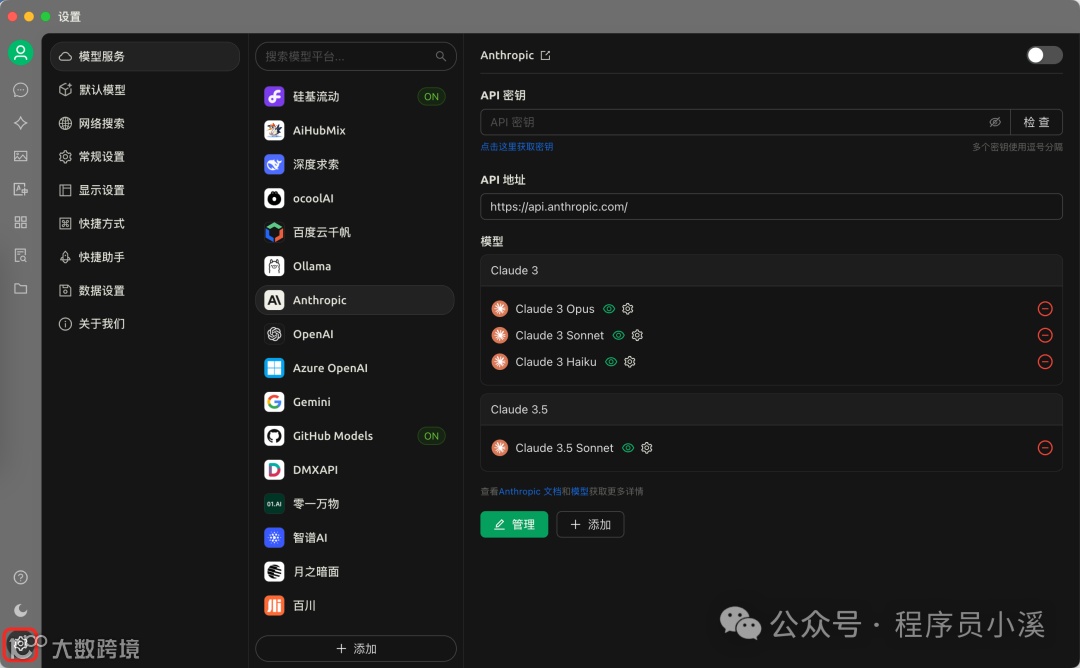Select the Gemini provider
Viewport: 1080px width, 668px height.
355,401
